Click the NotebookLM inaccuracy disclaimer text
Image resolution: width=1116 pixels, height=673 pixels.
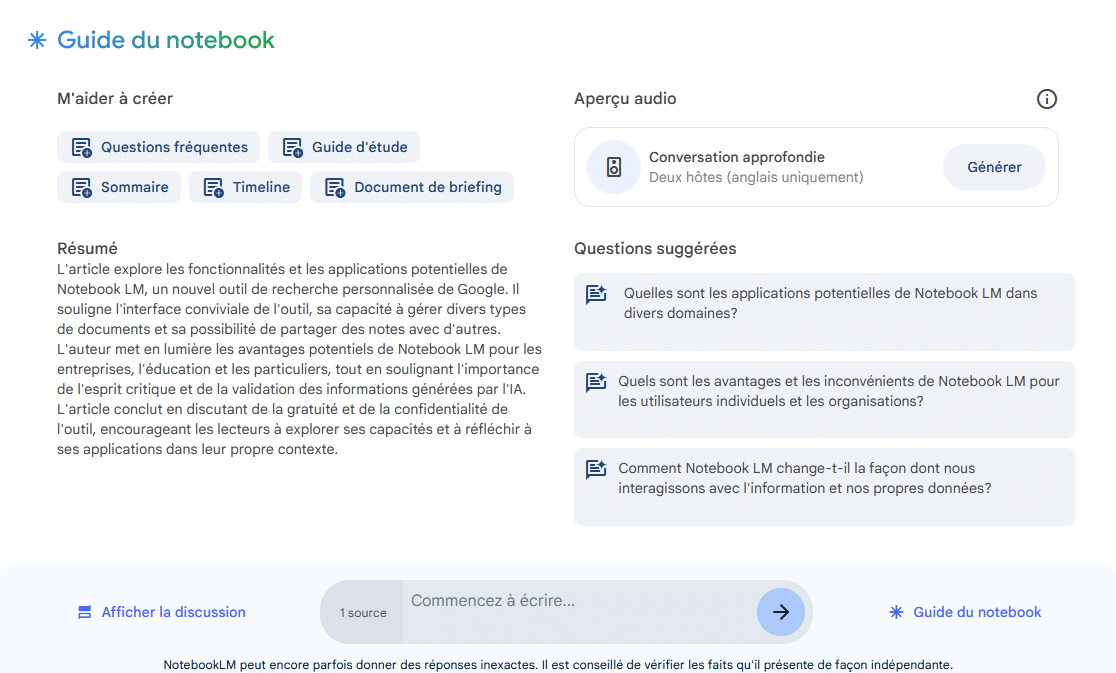coord(558,664)
